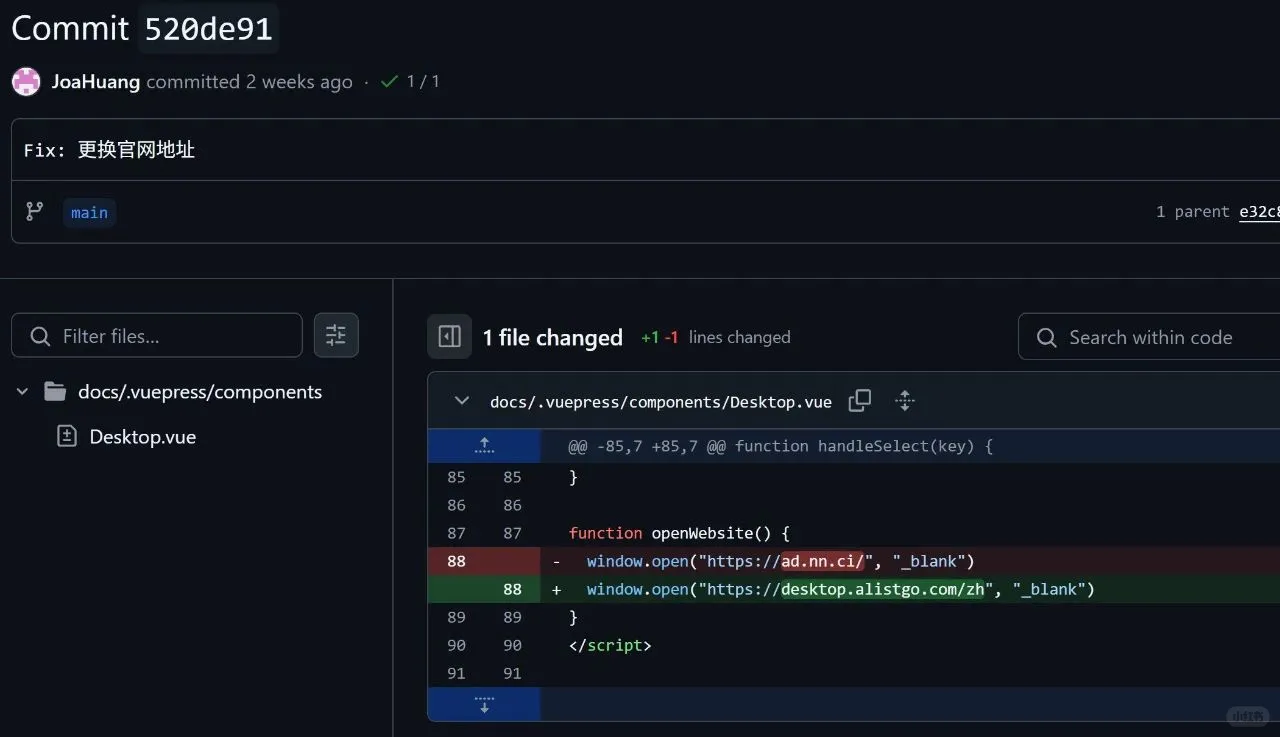Expand hidden lines above the hunk
This screenshot has width=1280, height=737.
click(485, 446)
